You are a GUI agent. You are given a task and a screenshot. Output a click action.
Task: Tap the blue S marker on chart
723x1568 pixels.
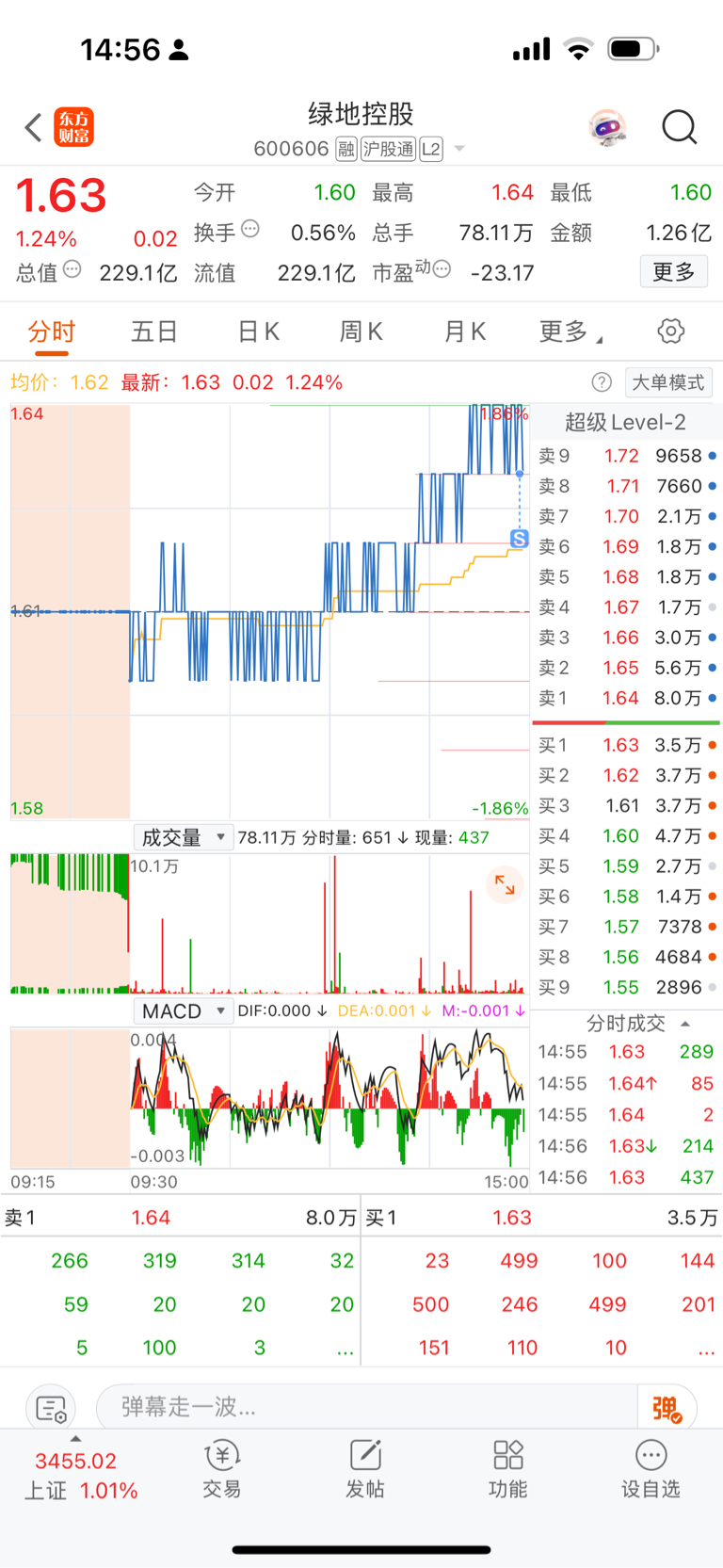[519, 539]
